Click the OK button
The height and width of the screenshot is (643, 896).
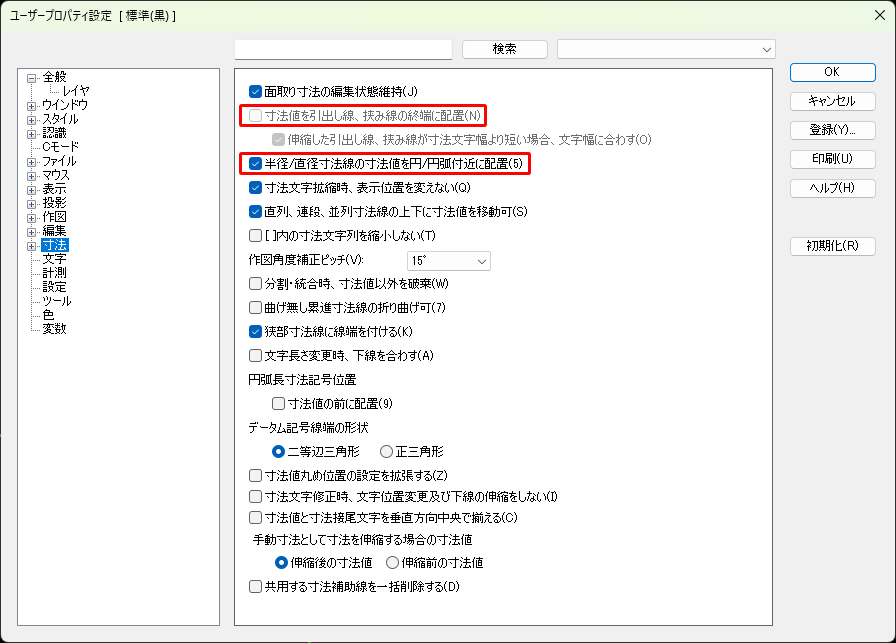coord(831,72)
